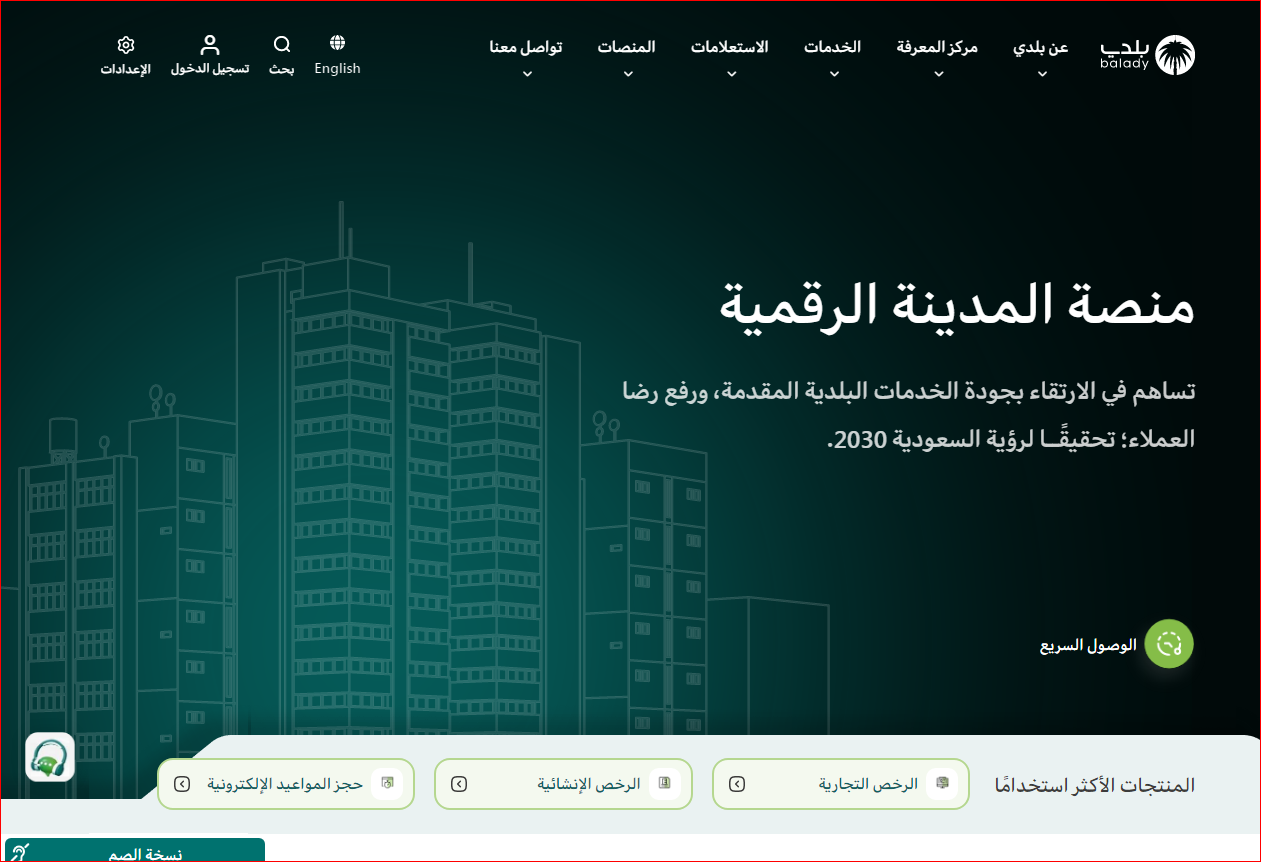1261x862 pixels.
Task: Click arrow on حجز المواعيد الإلكترونية card
Action: point(182,784)
